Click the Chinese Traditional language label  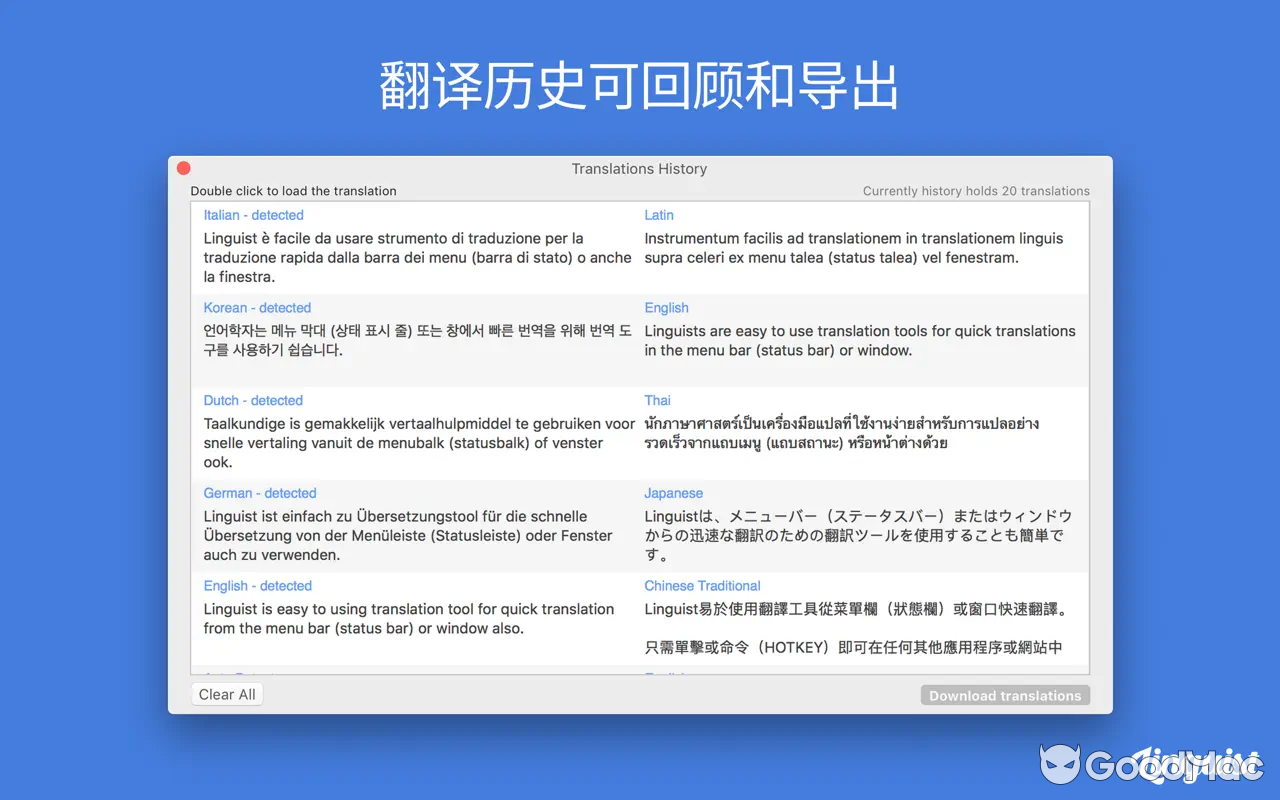702,585
